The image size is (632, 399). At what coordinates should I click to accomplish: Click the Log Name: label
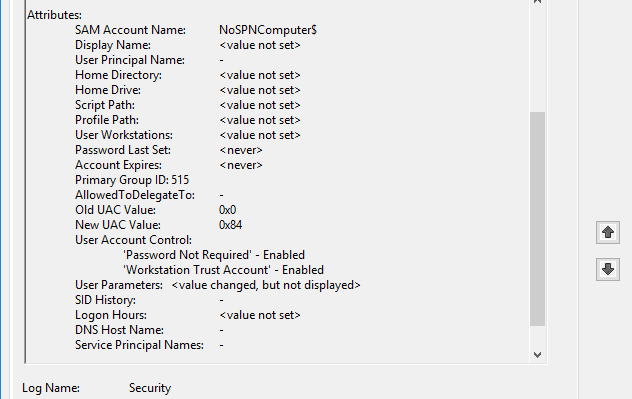51,388
